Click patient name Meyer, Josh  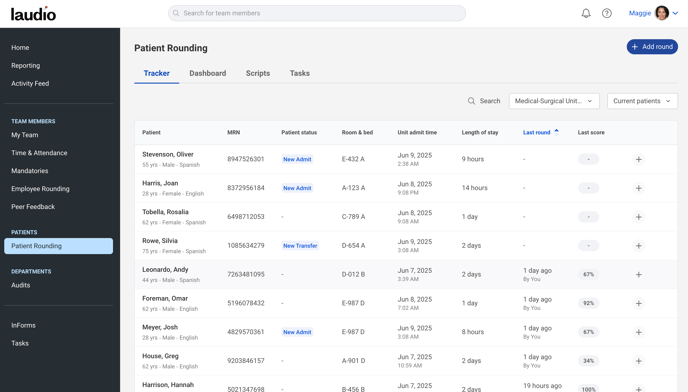(160, 327)
